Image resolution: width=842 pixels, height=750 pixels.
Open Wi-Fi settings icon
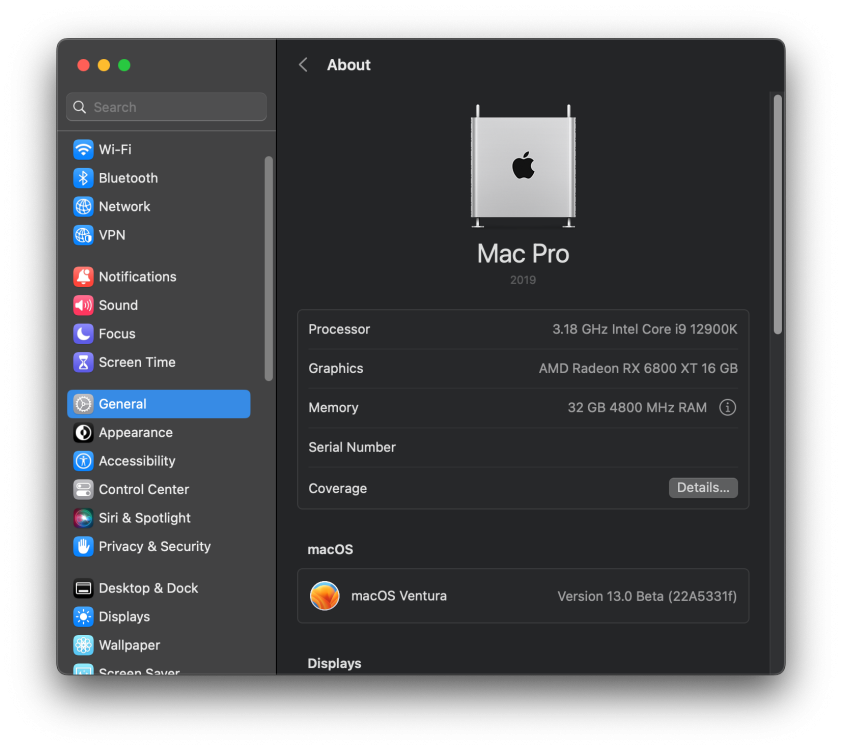coord(83,149)
